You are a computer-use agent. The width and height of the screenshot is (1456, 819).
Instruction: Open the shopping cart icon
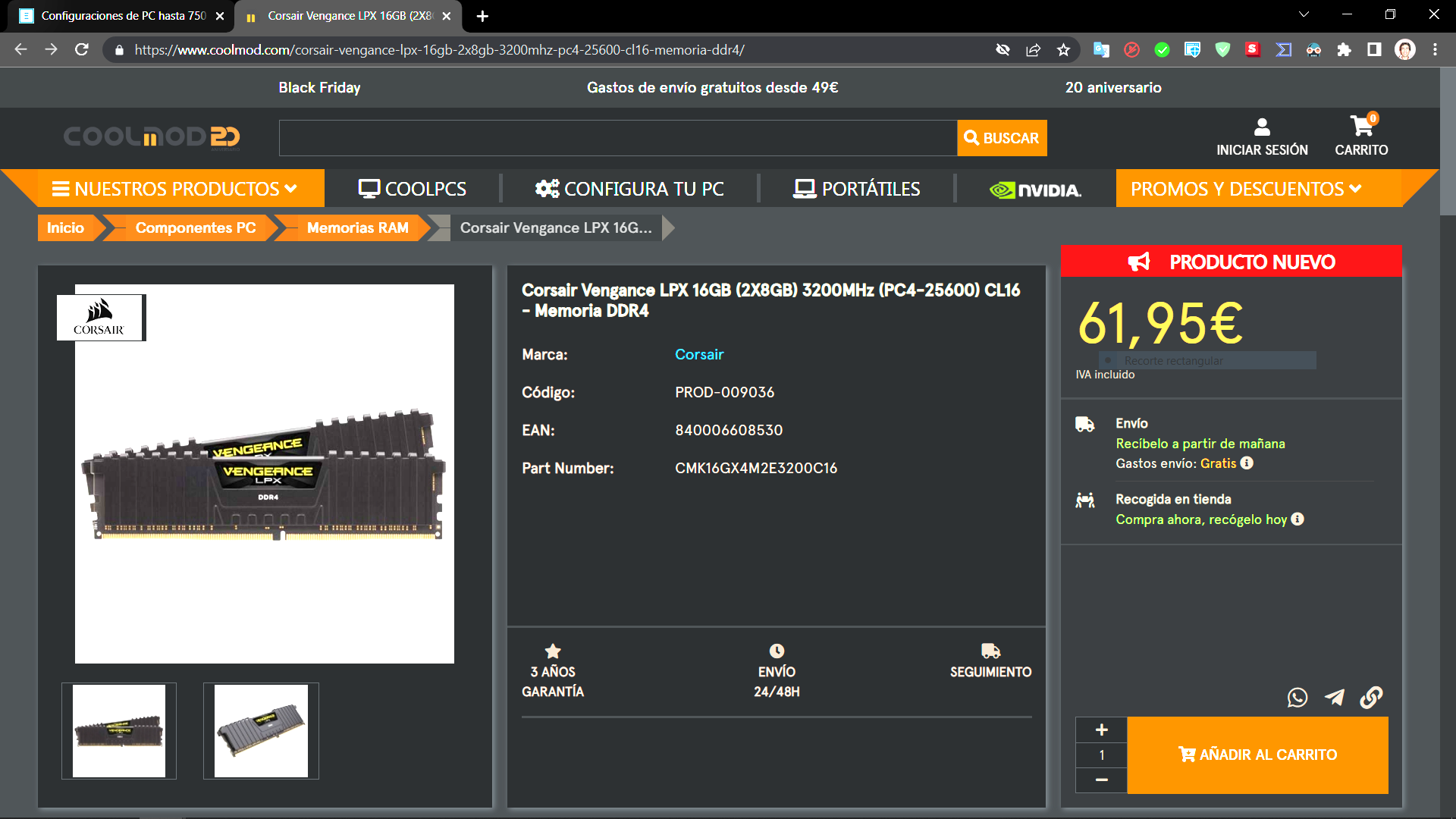1362,127
